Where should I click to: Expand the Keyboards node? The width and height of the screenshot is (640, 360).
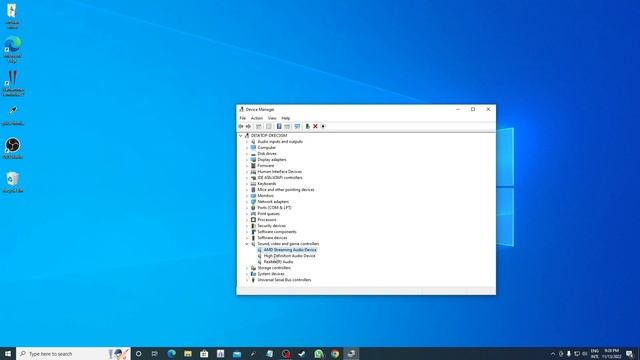tap(247, 184)
